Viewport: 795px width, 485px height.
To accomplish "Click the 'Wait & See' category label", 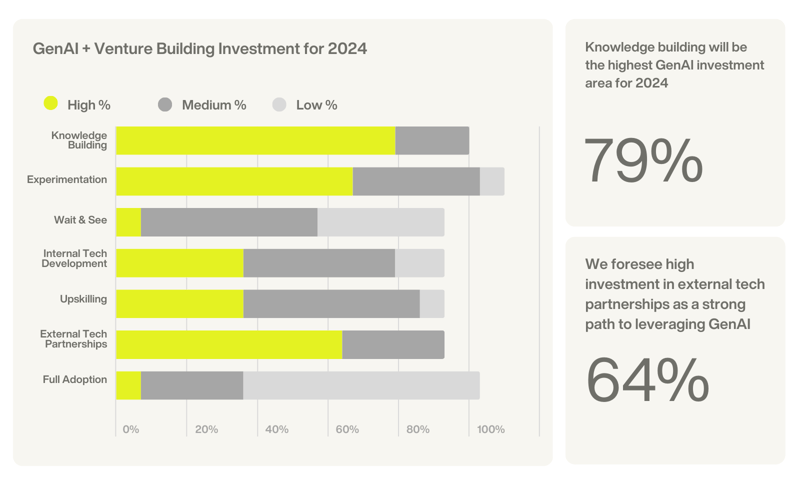I will point(80,220).
